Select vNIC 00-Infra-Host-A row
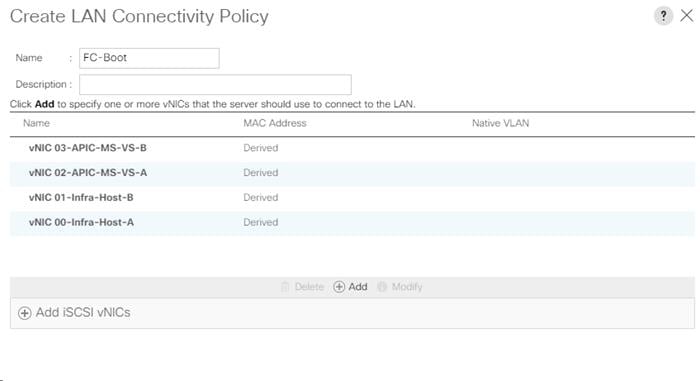 tap(352, 222)
